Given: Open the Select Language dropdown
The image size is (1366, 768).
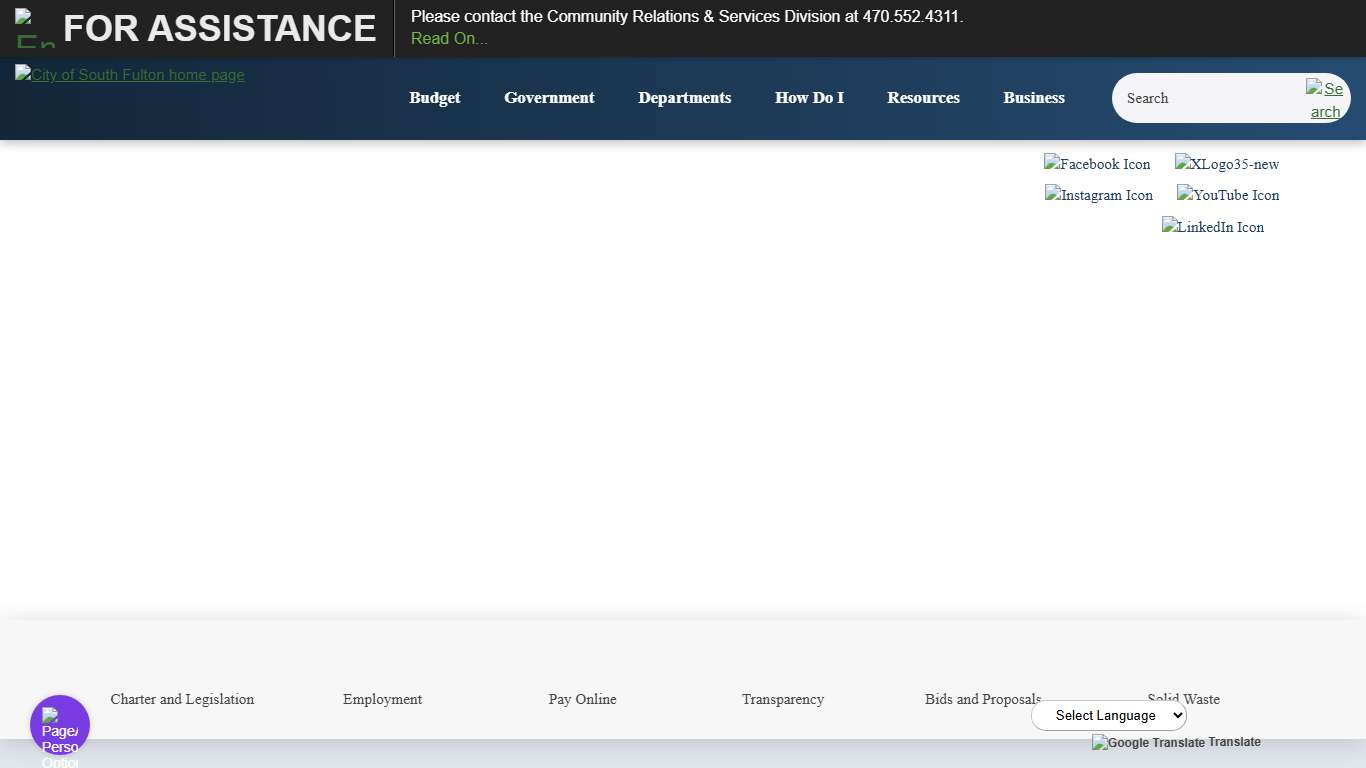Looking at the screenshot, I should tap(1108, 715).
